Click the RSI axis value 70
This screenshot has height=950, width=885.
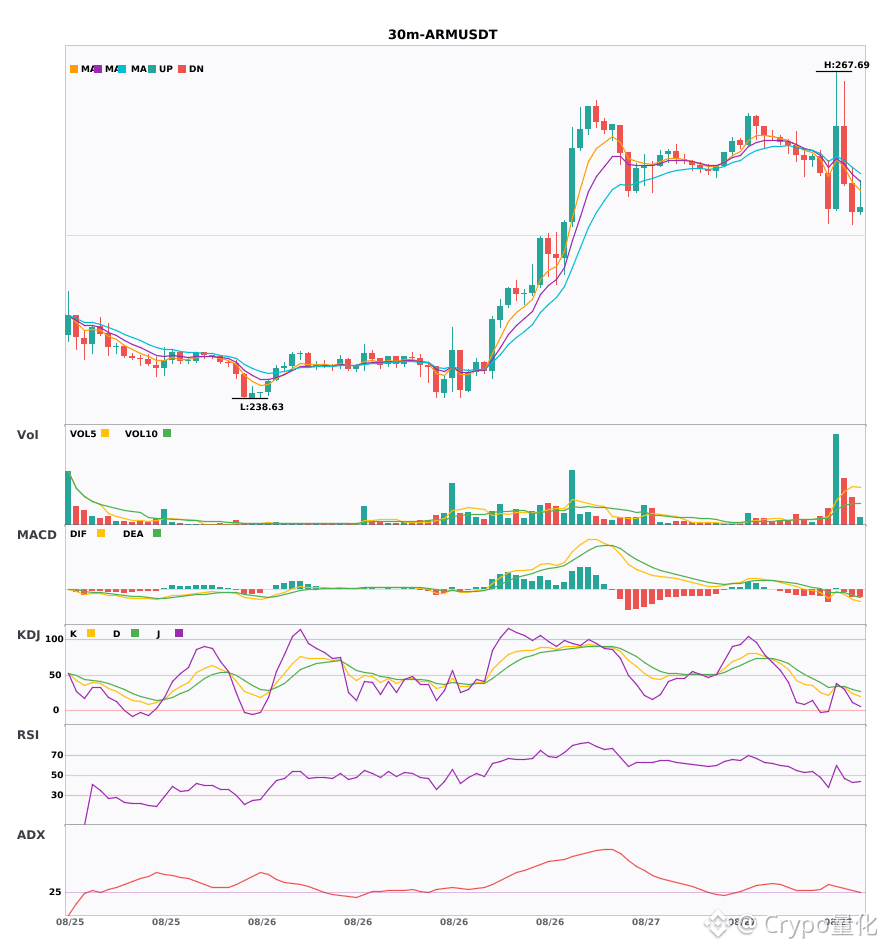(x=57, y=755)
